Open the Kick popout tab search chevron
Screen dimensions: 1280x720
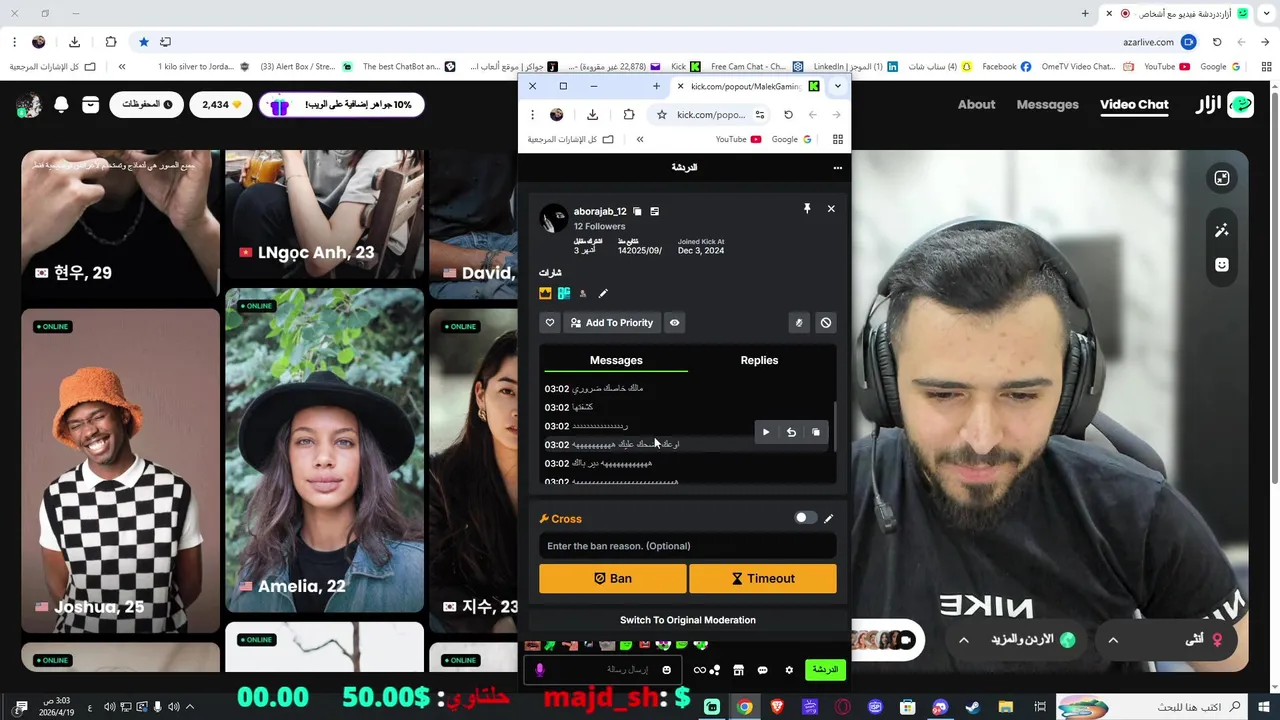coord(838,86)
